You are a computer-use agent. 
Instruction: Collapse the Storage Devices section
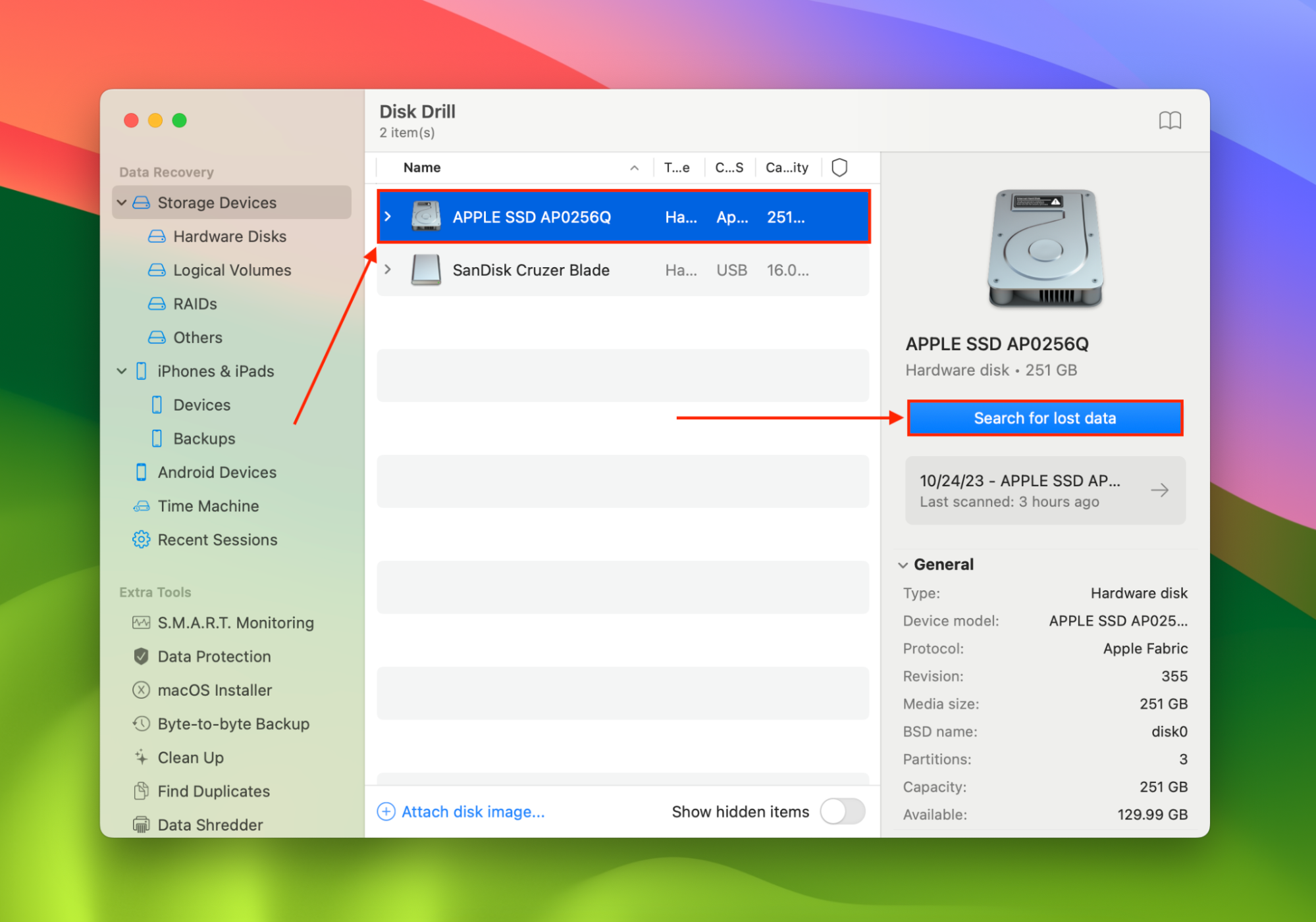click(x=122, y=203)
